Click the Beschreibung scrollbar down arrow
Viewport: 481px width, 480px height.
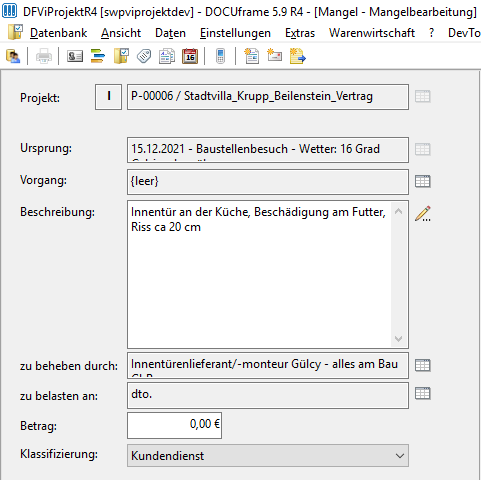(398, 339)
